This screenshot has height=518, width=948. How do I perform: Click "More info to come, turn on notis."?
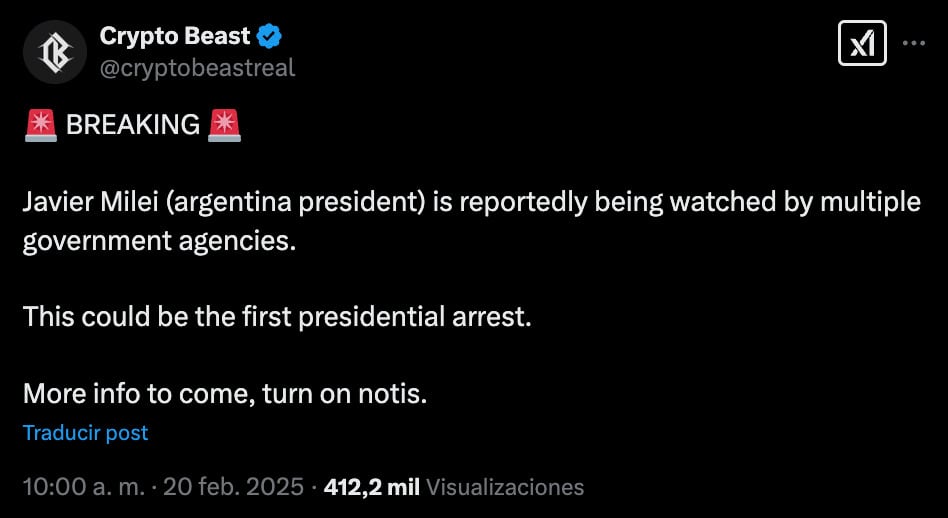click(225, 393)
